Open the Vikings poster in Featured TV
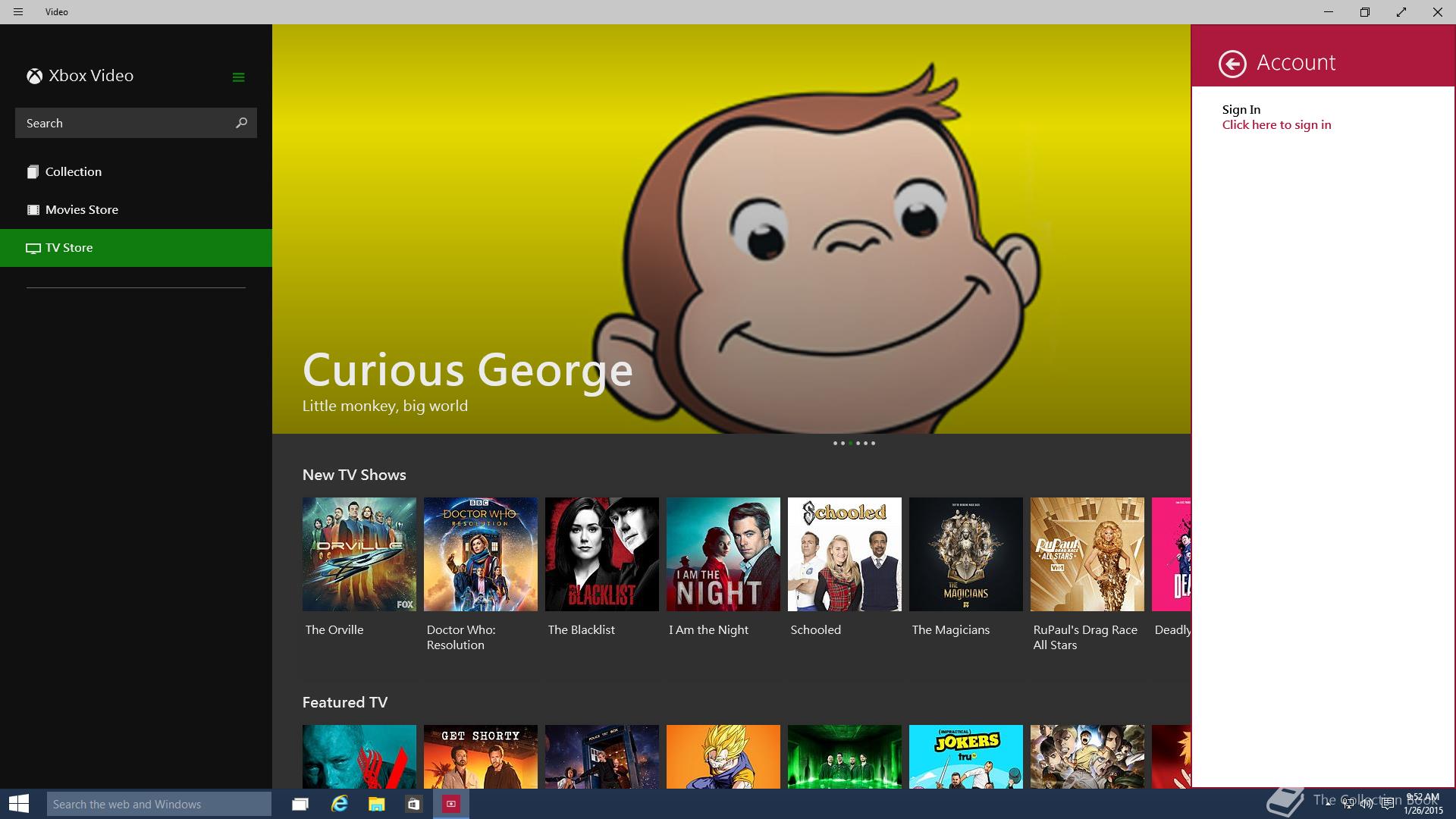Image resolution: width=1456 pixels, height=819 pixels. [359, 757]
